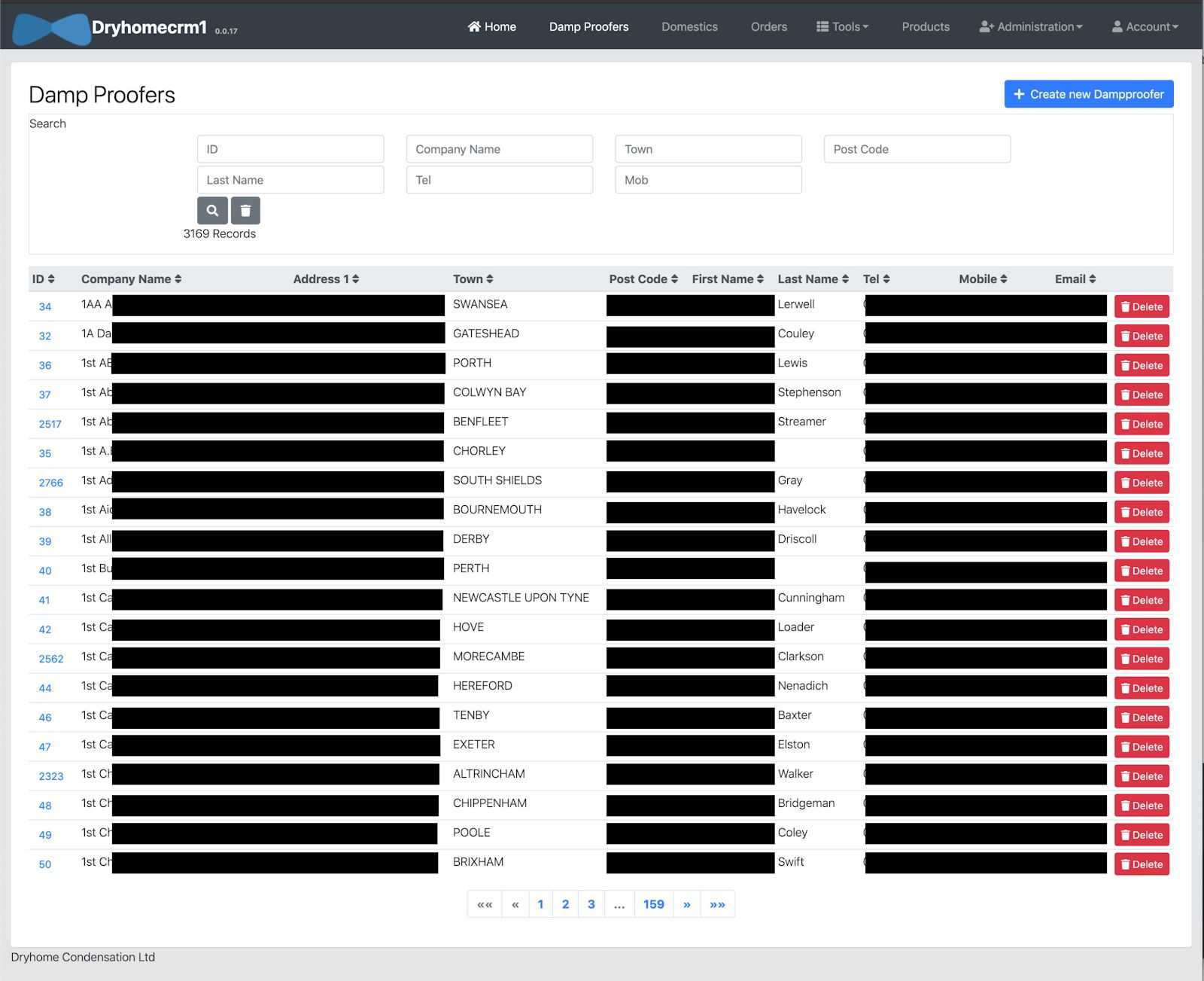Image resolution: width=1204 pixels, height=981 pixels.
Task: Open record ID 2517 link
Action: click(50, 425)
